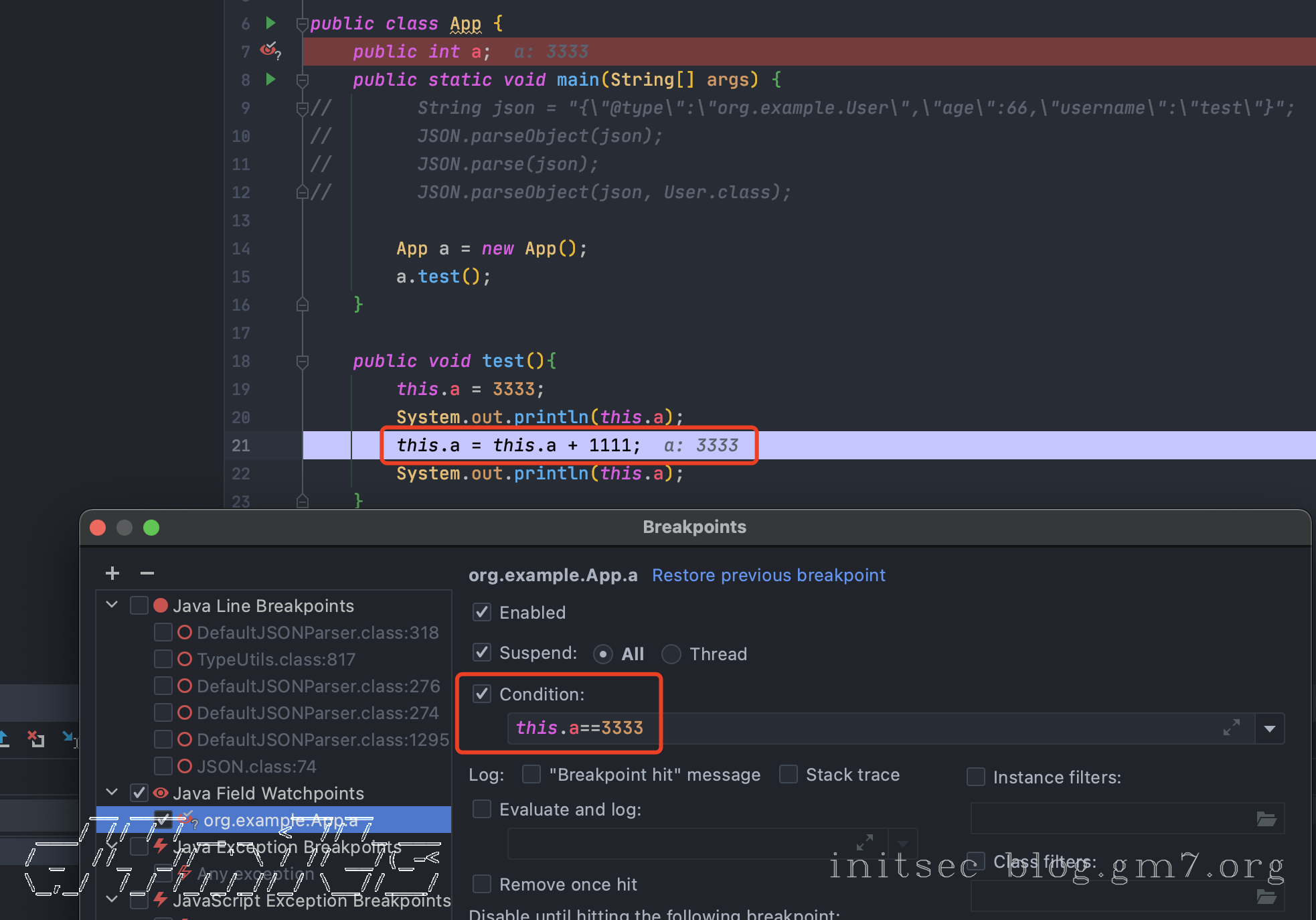This screenshot has height=920, width=1316.
Task: Click the folder icon for Instance filters
Action: [x=1266, y=819]
